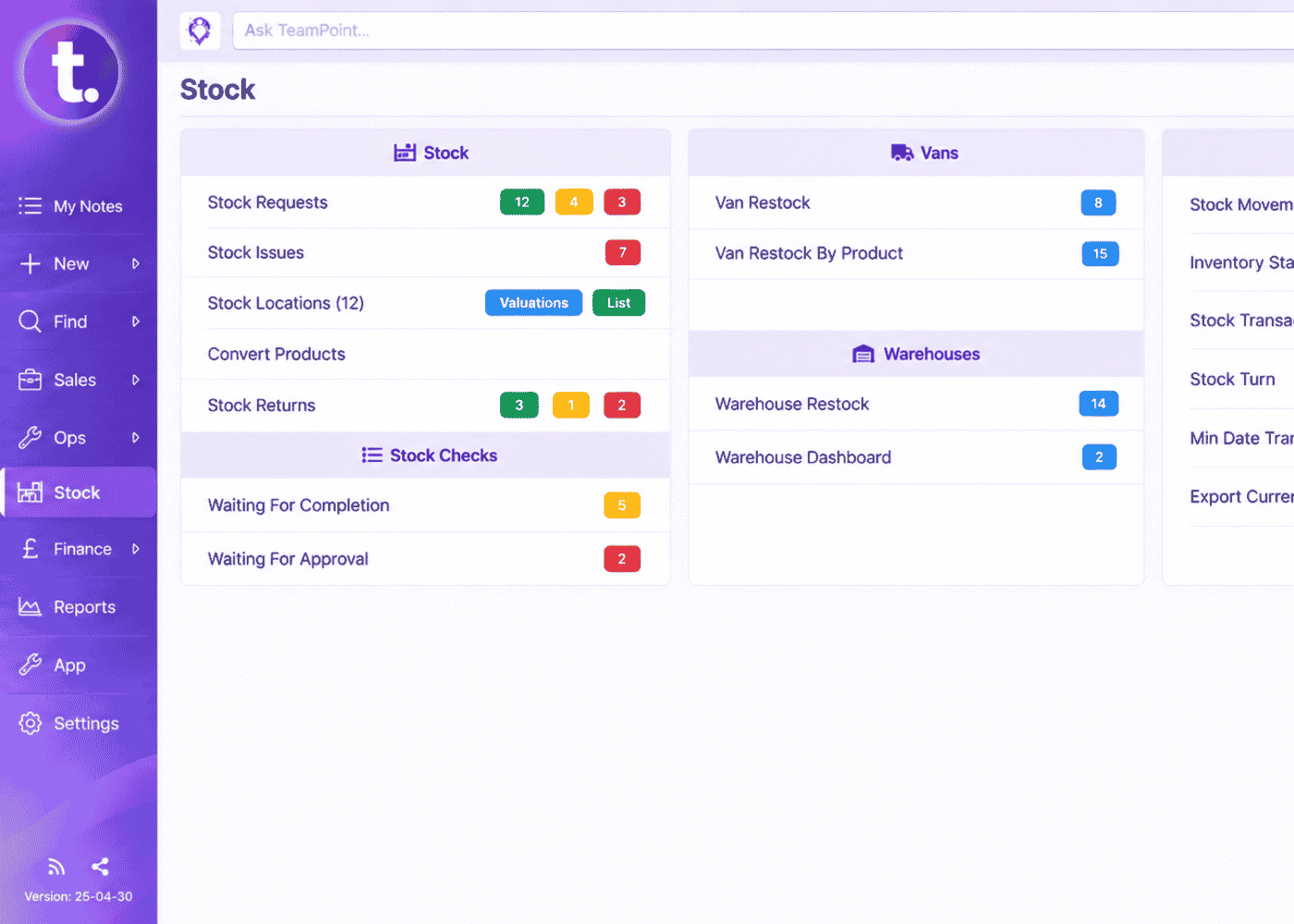Expand the New submenu arrow
The width and height of the screenshot is (1294, 924).
click(x=136, y=264)
